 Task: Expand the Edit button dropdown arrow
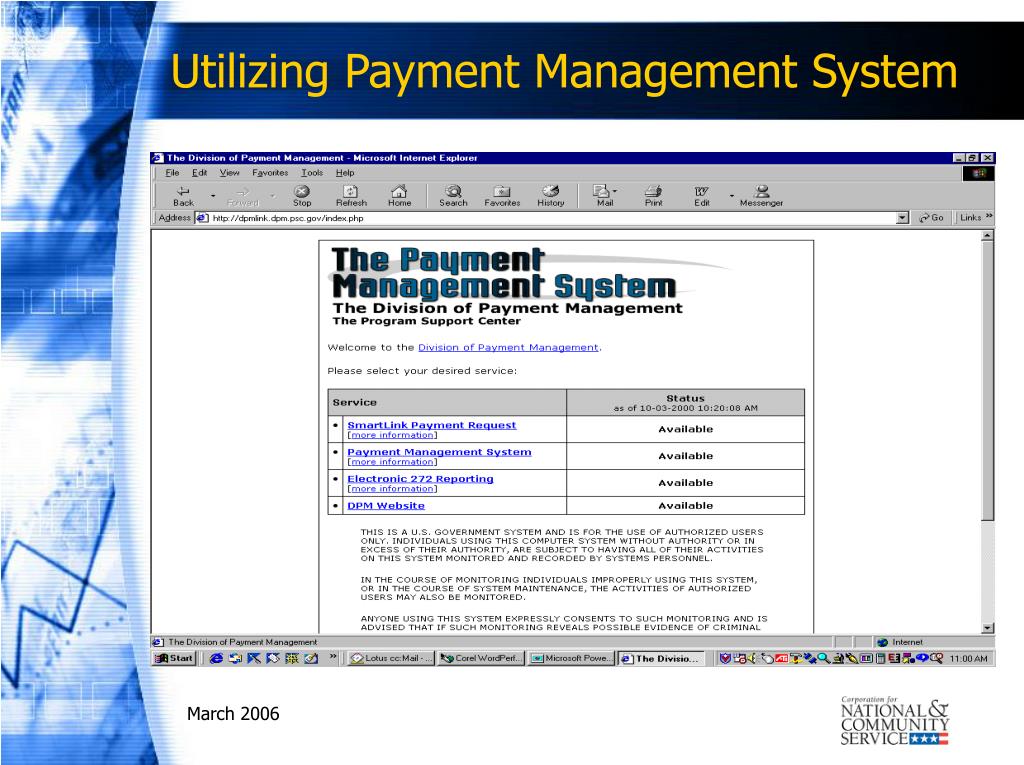[731, 196]
